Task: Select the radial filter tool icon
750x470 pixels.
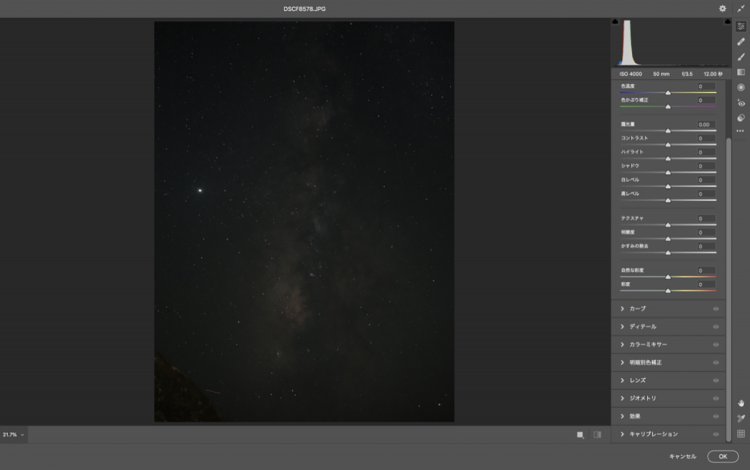Action: (x=741, y=87)
